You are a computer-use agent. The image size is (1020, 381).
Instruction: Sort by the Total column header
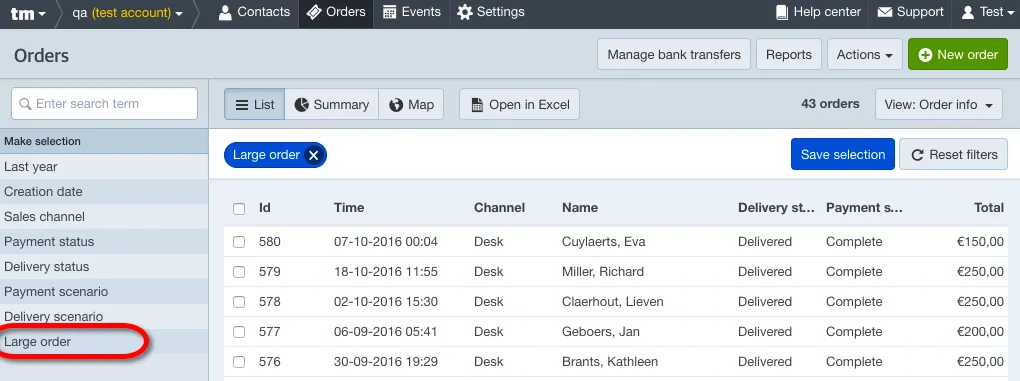click(989, 208)
